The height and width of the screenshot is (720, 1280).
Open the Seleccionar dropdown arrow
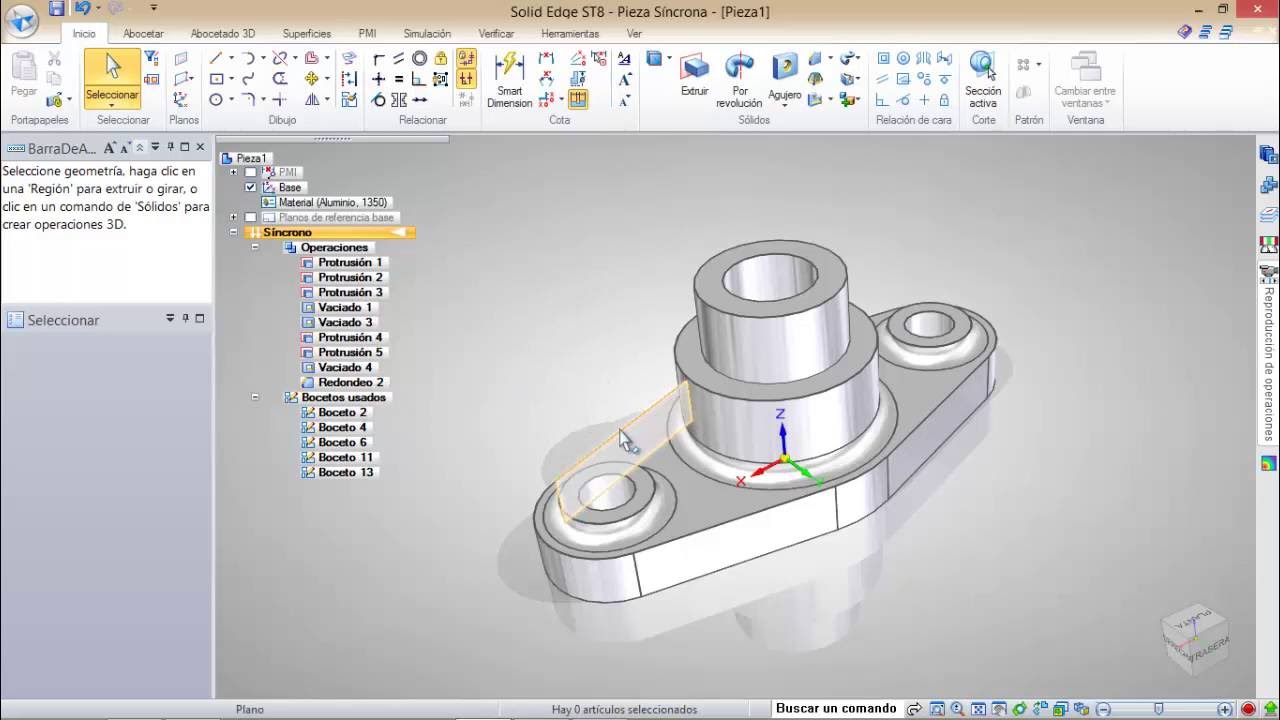click(x=111, y=104)
